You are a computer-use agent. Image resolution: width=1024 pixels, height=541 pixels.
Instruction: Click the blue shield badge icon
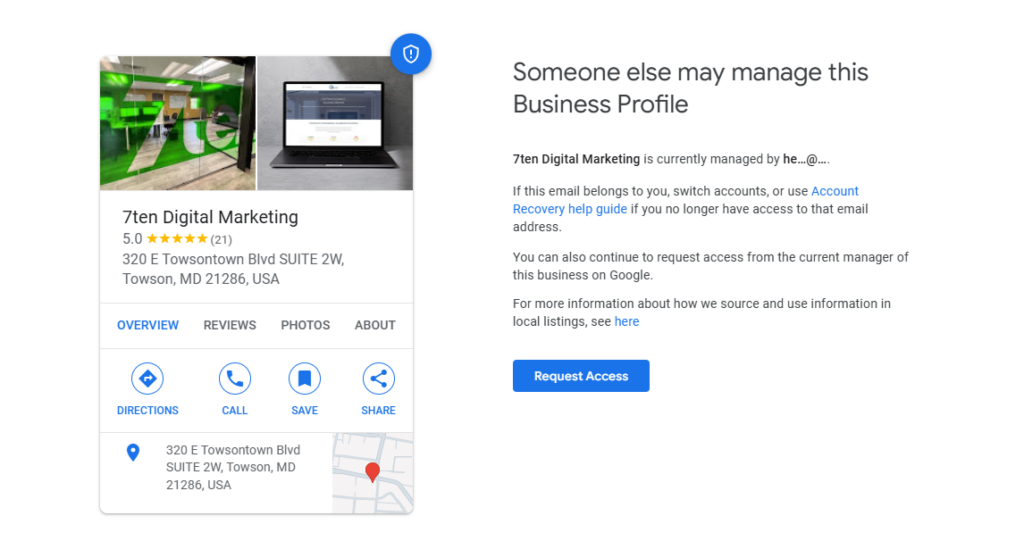click(411, 54)
